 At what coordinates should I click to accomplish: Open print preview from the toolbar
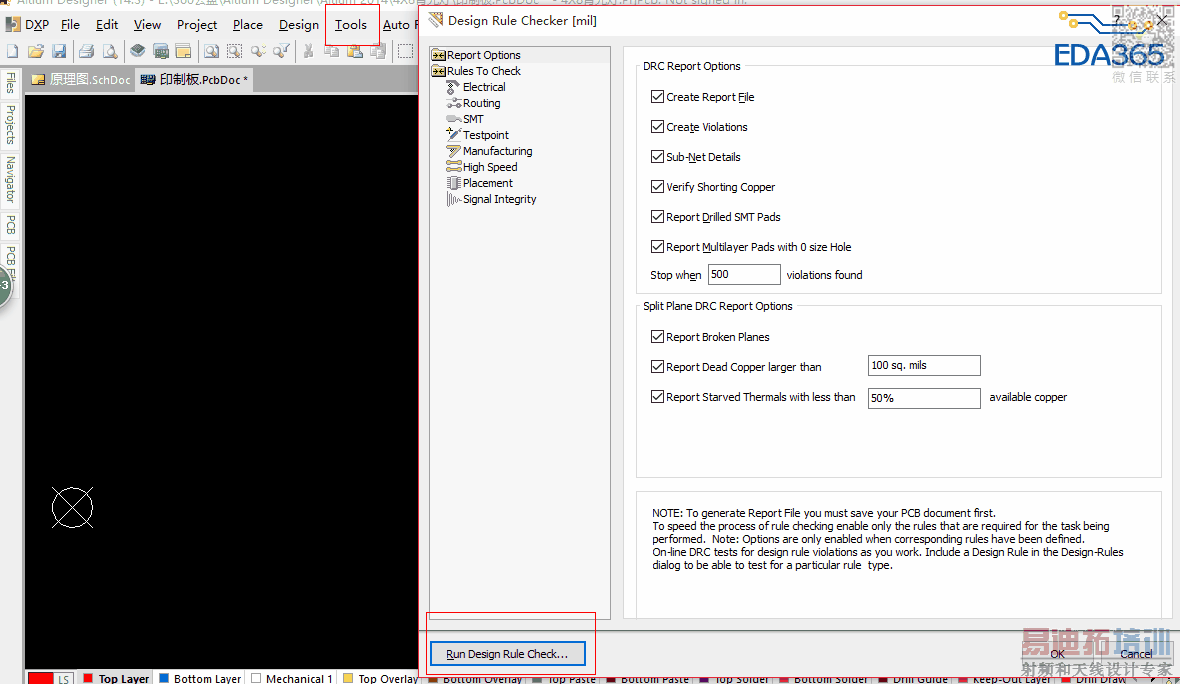[x=110, y=51]
